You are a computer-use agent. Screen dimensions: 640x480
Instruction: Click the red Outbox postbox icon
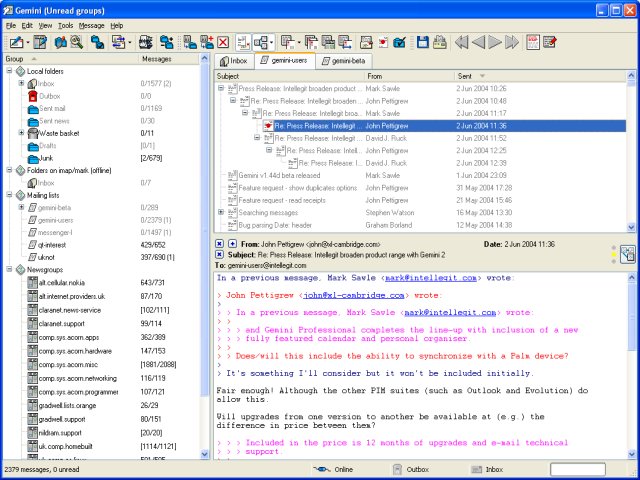(x=33, y=96)
